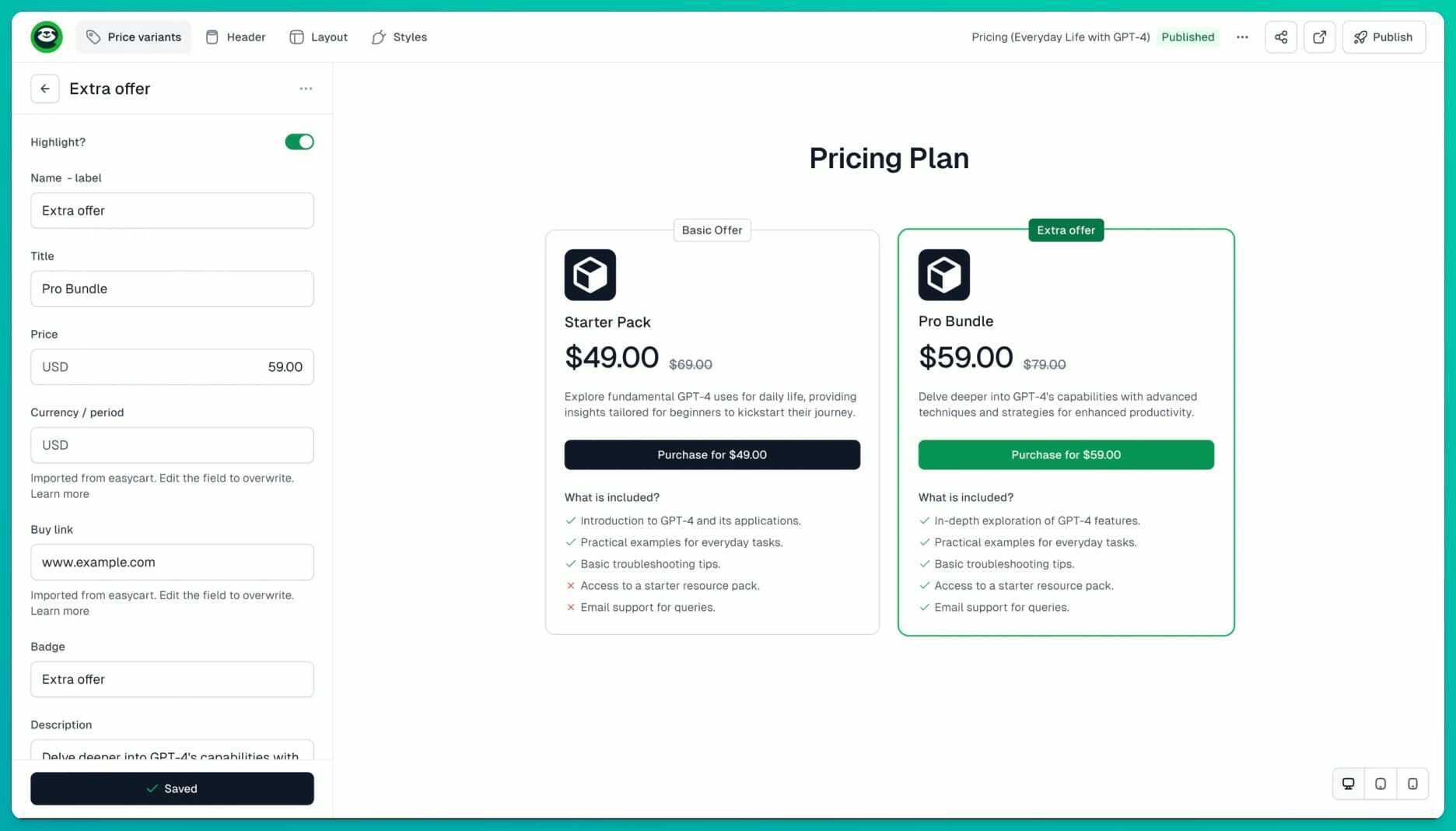
Task: Click the Buy link input field
Action: coord(172,562)
